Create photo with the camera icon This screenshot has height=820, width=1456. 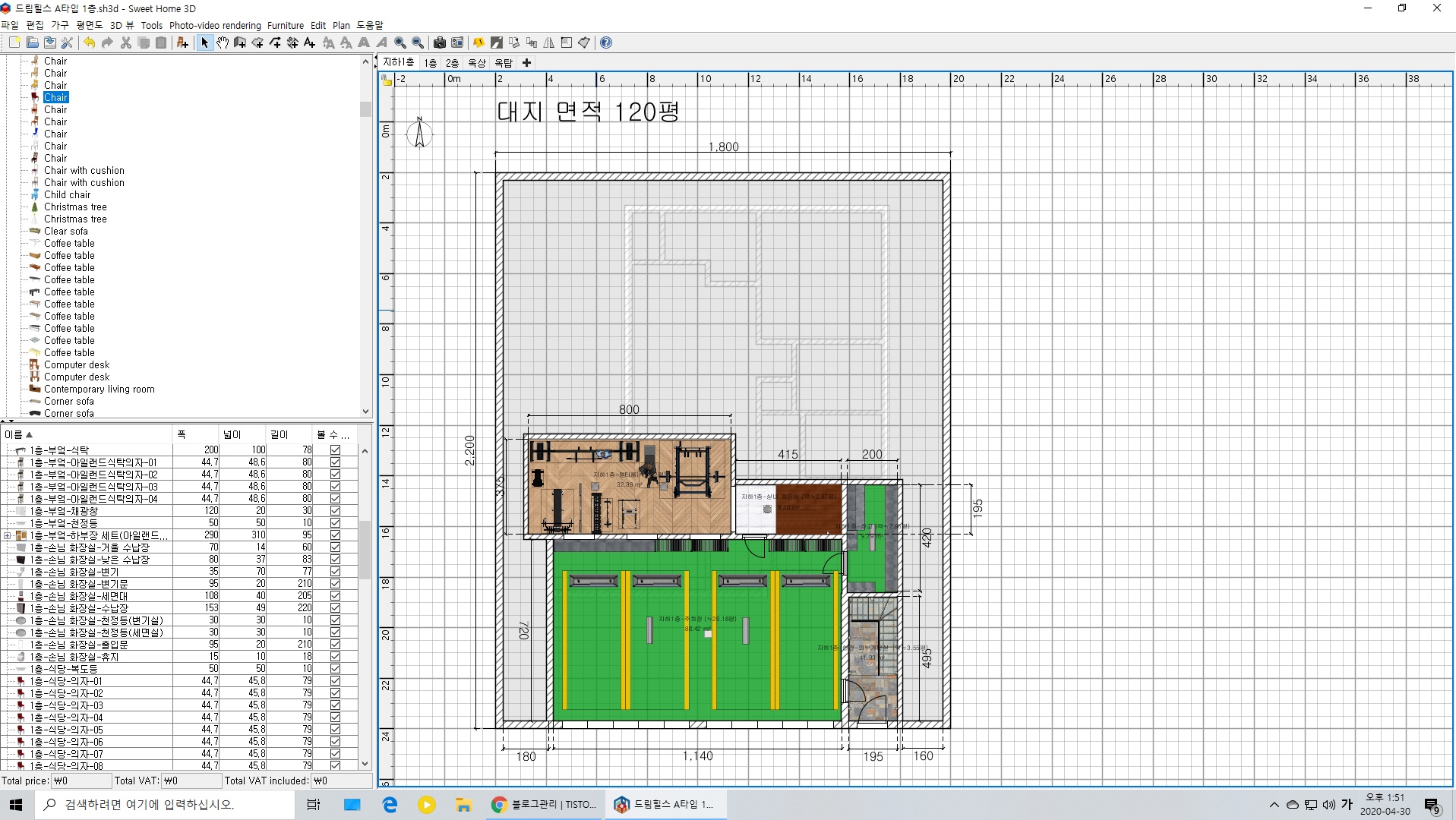tap(439, 43)
